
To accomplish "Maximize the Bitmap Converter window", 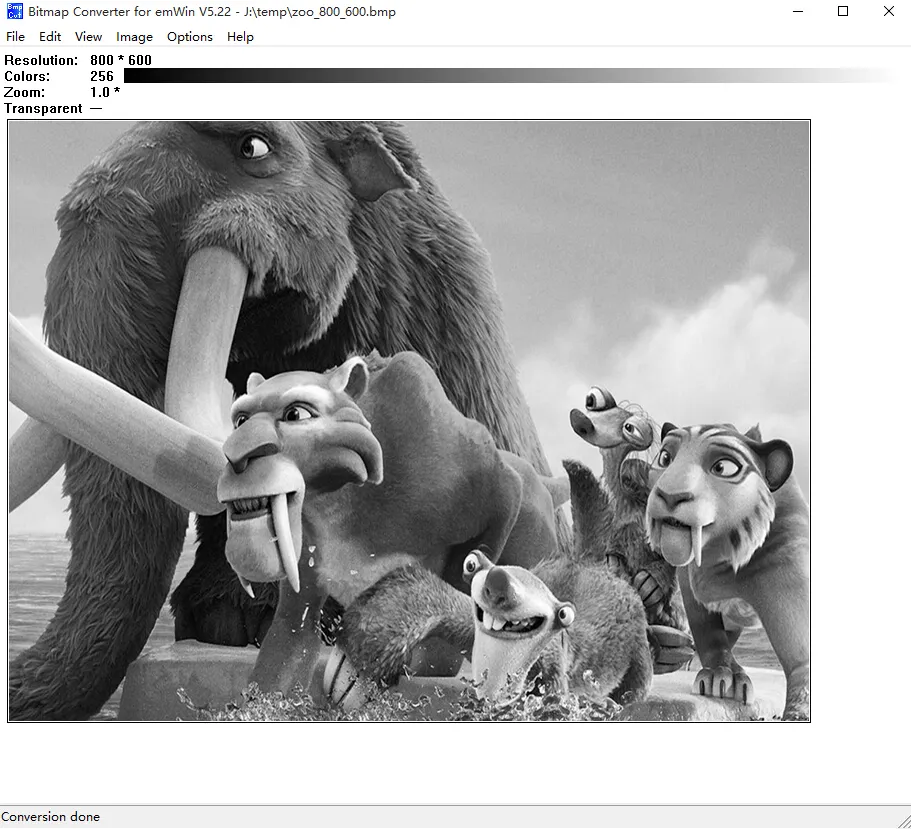I will (843, 12).
